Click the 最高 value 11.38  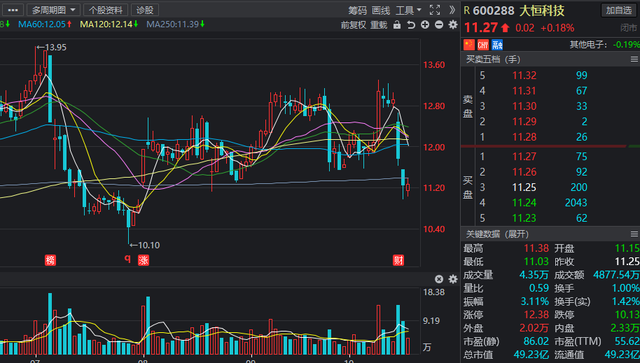[x=536, y=248]
